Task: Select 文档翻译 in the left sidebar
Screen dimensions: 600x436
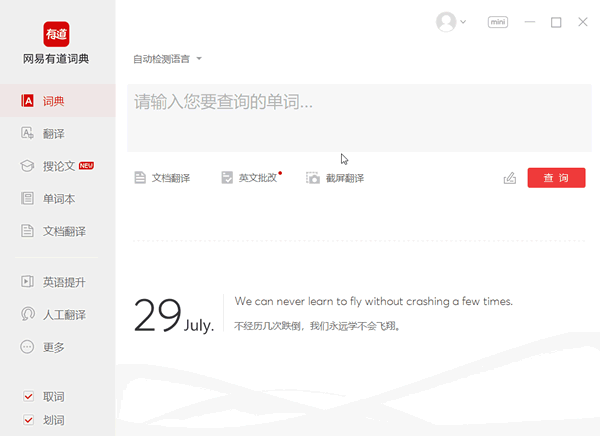Action: click(x=57, y=231)
